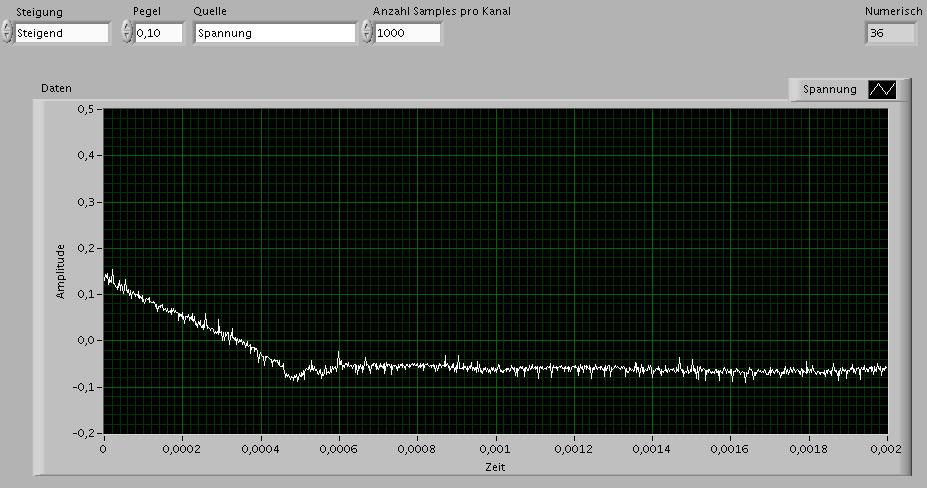Click the Pegel value field 0,10
This screenshot has height=488, width=927.
point(158,33)
